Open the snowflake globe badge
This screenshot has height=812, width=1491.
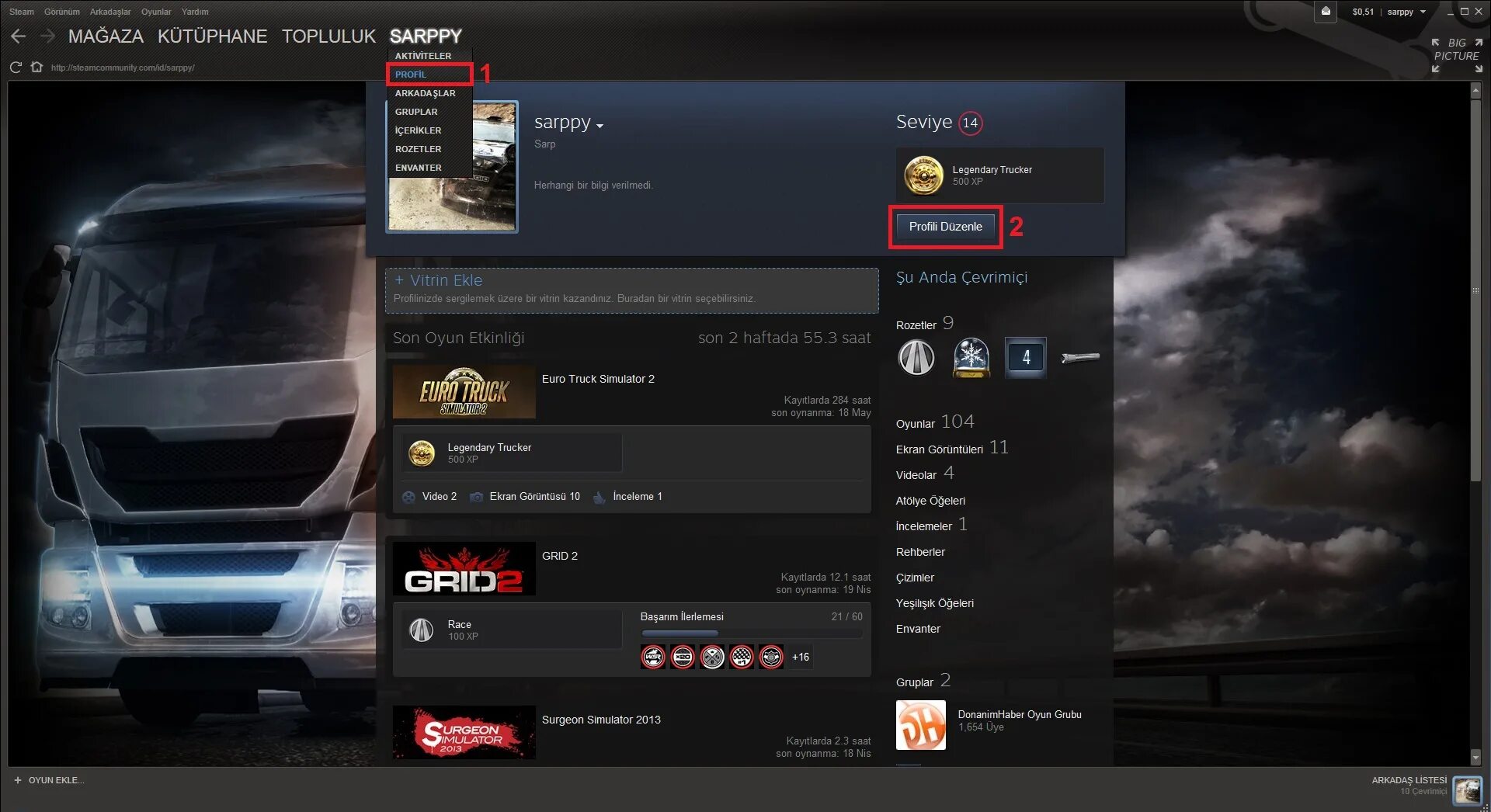point(971,358)
